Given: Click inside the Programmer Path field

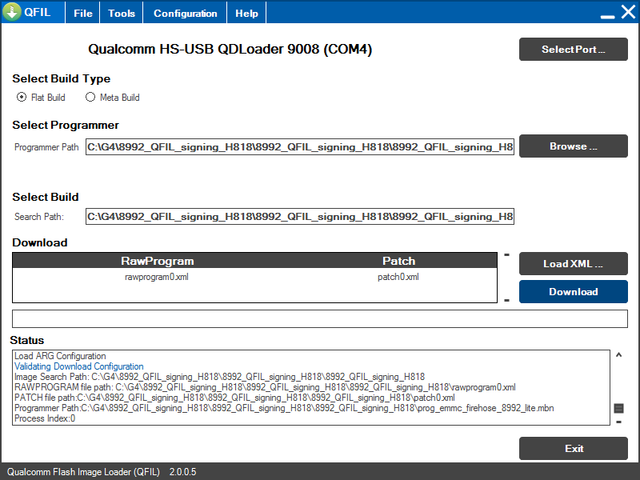Looking at the screenshot, I should coord(300,147).
